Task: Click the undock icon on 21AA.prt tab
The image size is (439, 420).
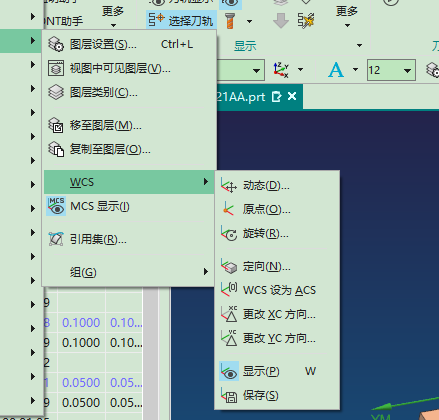Action: [x=276, y=97]
